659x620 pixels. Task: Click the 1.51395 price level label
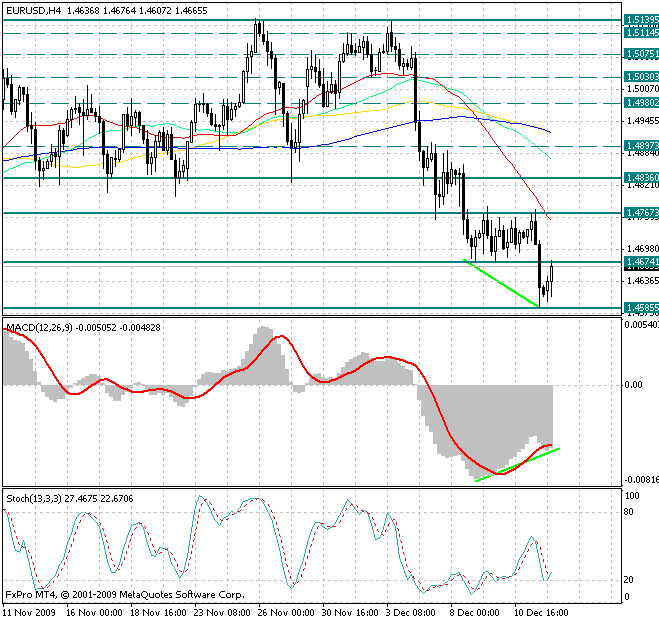[639, 20]
